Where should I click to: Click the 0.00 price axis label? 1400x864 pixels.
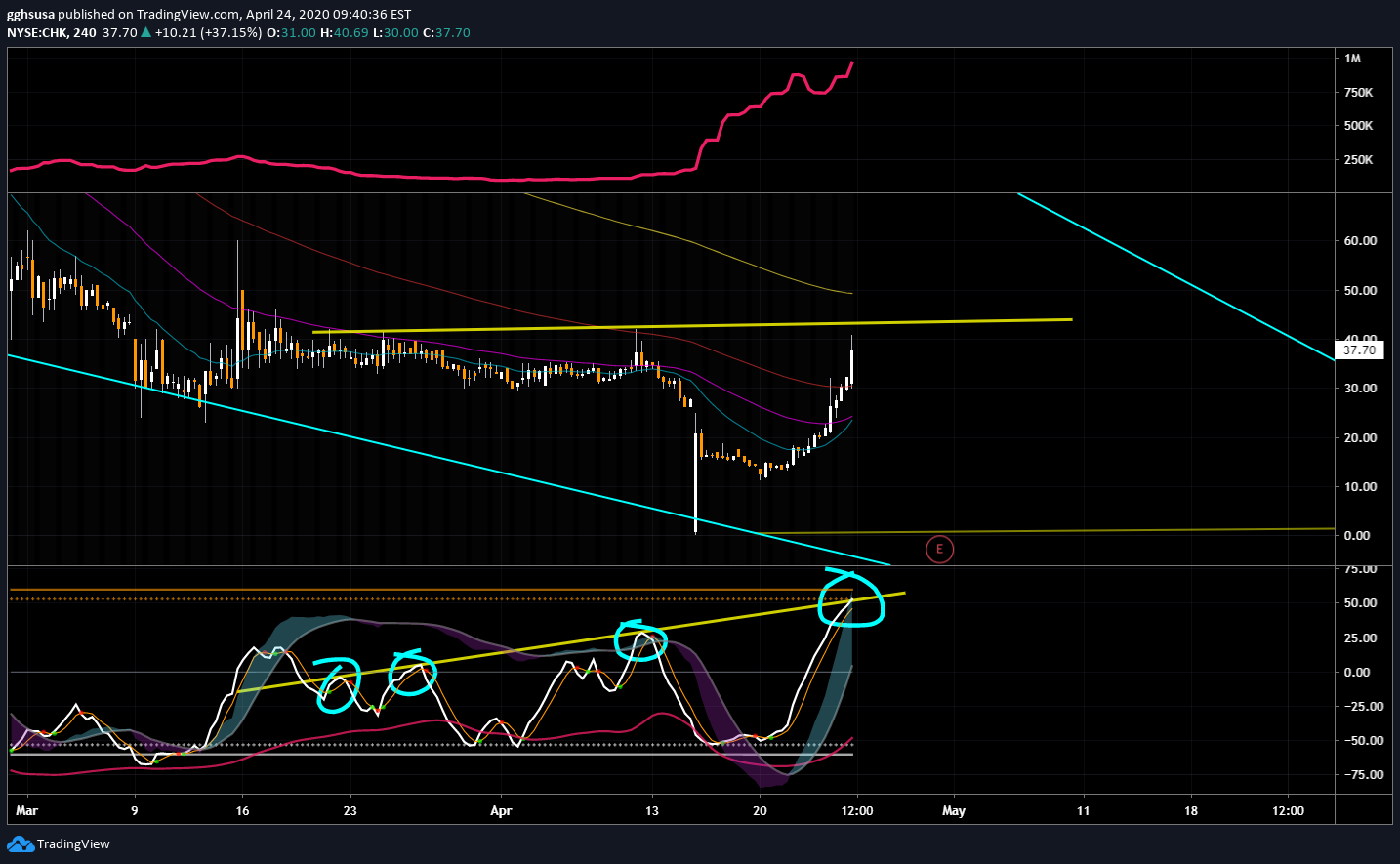click(x=1357, y=535)
